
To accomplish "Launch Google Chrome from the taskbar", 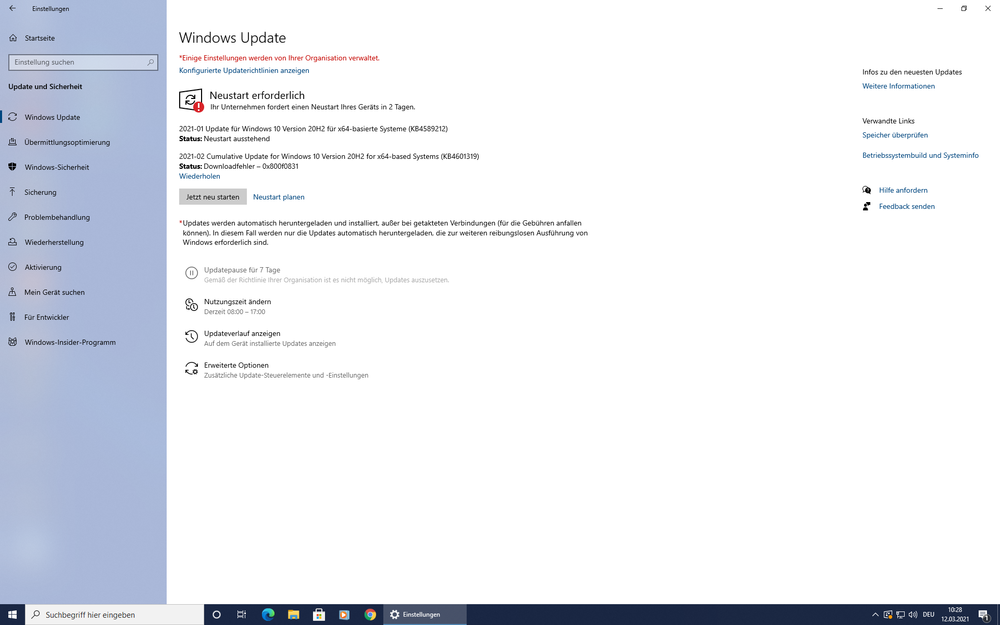I will (x=370, y=614).
